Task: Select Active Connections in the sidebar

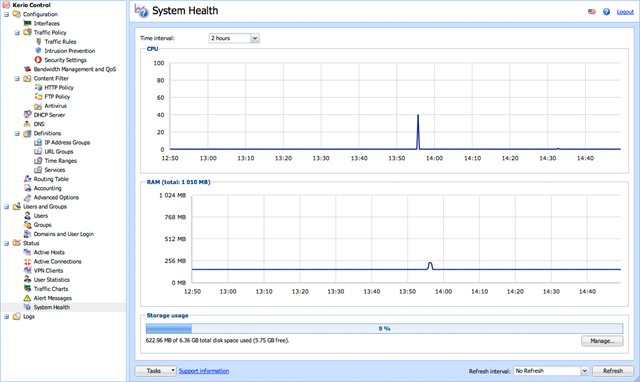Action: tap(58, 261)
